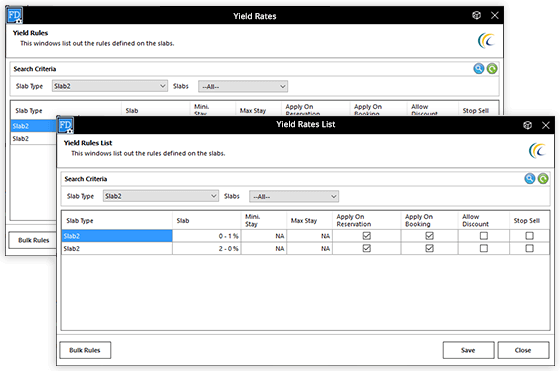Click the Mini. Stay column header in Yield Rates List
The height and width of the screenshot is (371, 560).
(x=264, y=220)
